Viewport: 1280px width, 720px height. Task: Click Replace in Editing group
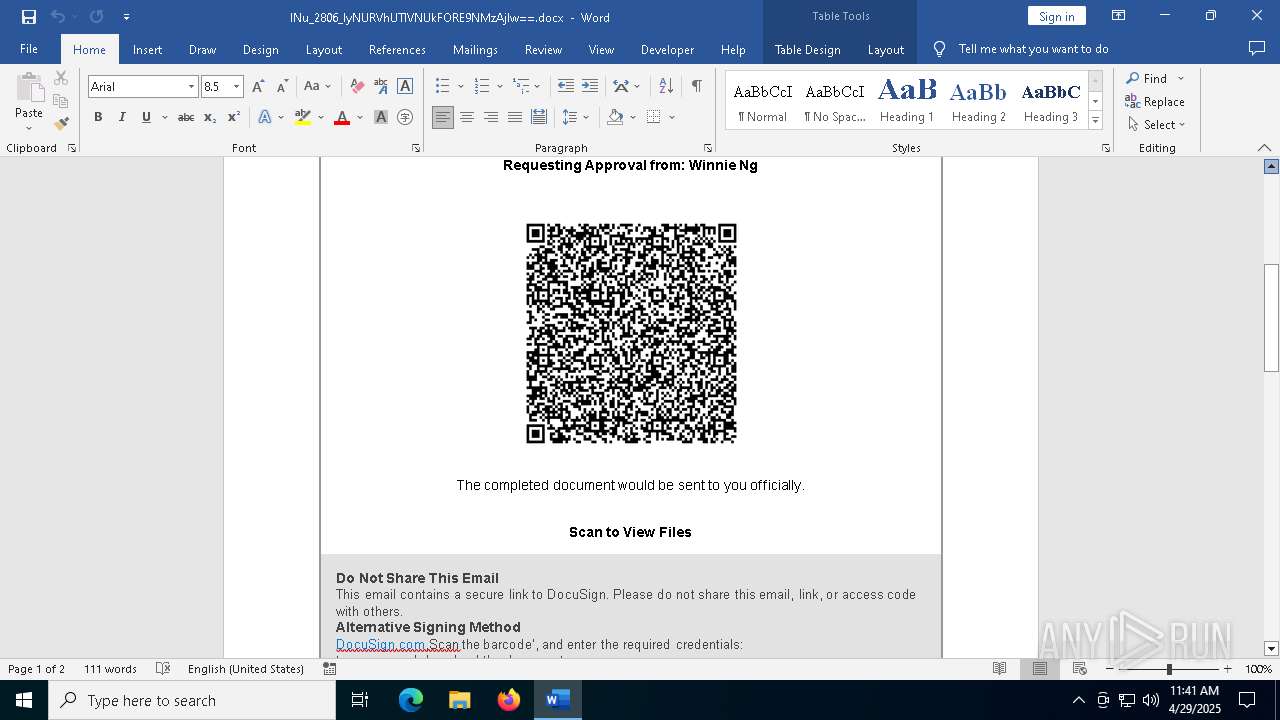point(1155,101)
